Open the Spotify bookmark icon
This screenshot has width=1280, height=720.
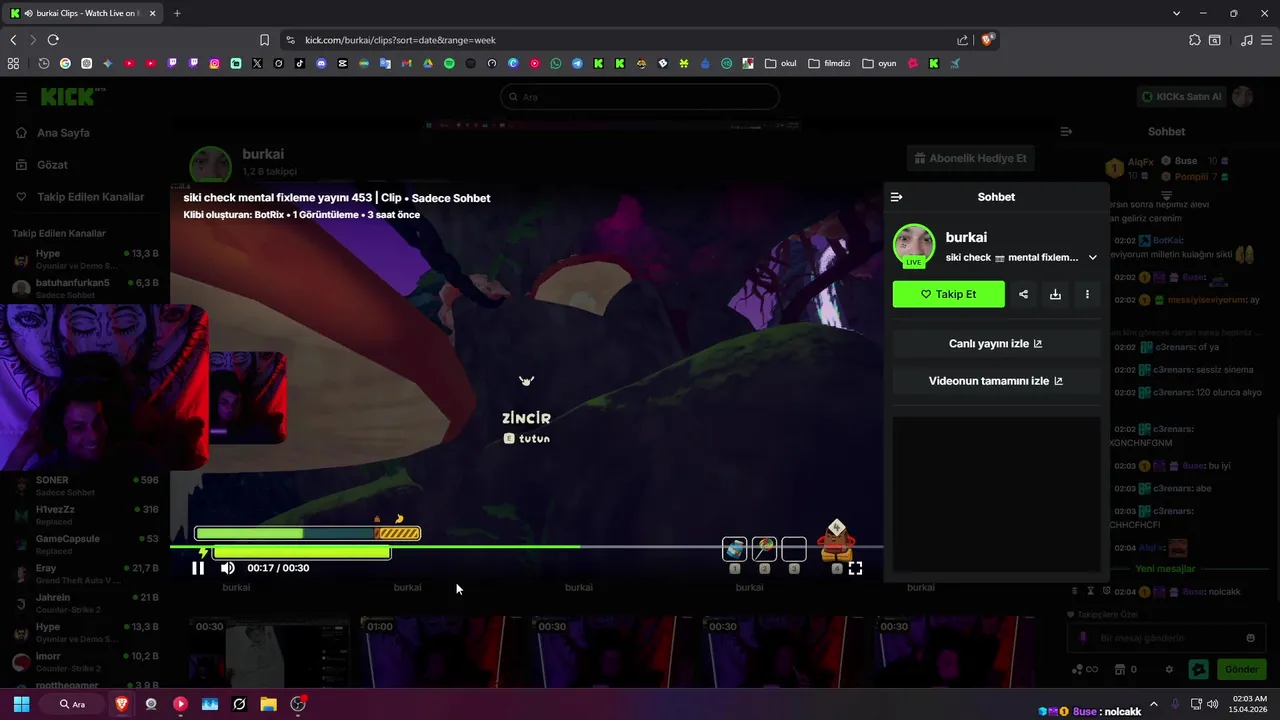coord(449,63)
